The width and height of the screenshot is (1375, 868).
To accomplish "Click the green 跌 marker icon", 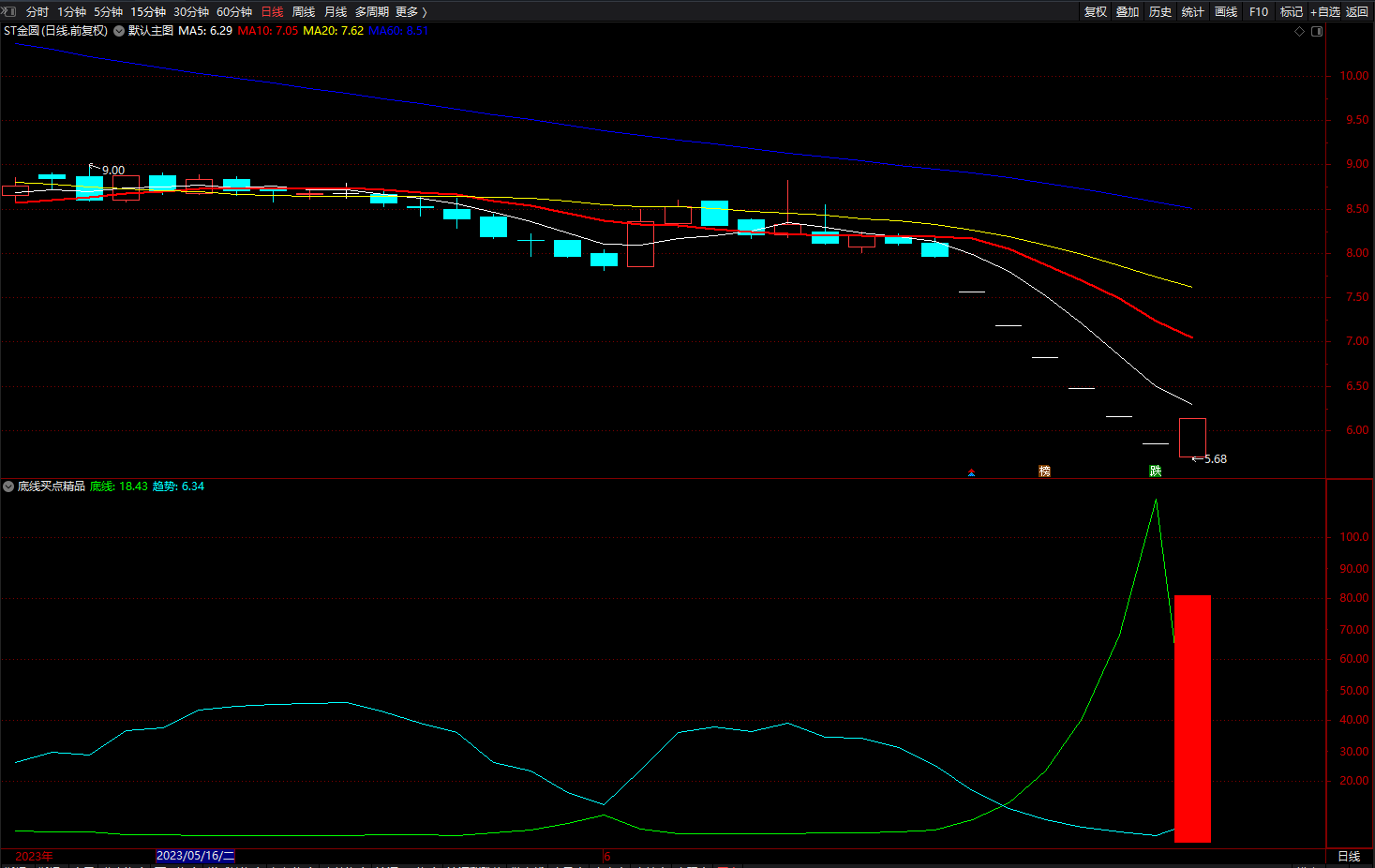I will [1156, 471].
